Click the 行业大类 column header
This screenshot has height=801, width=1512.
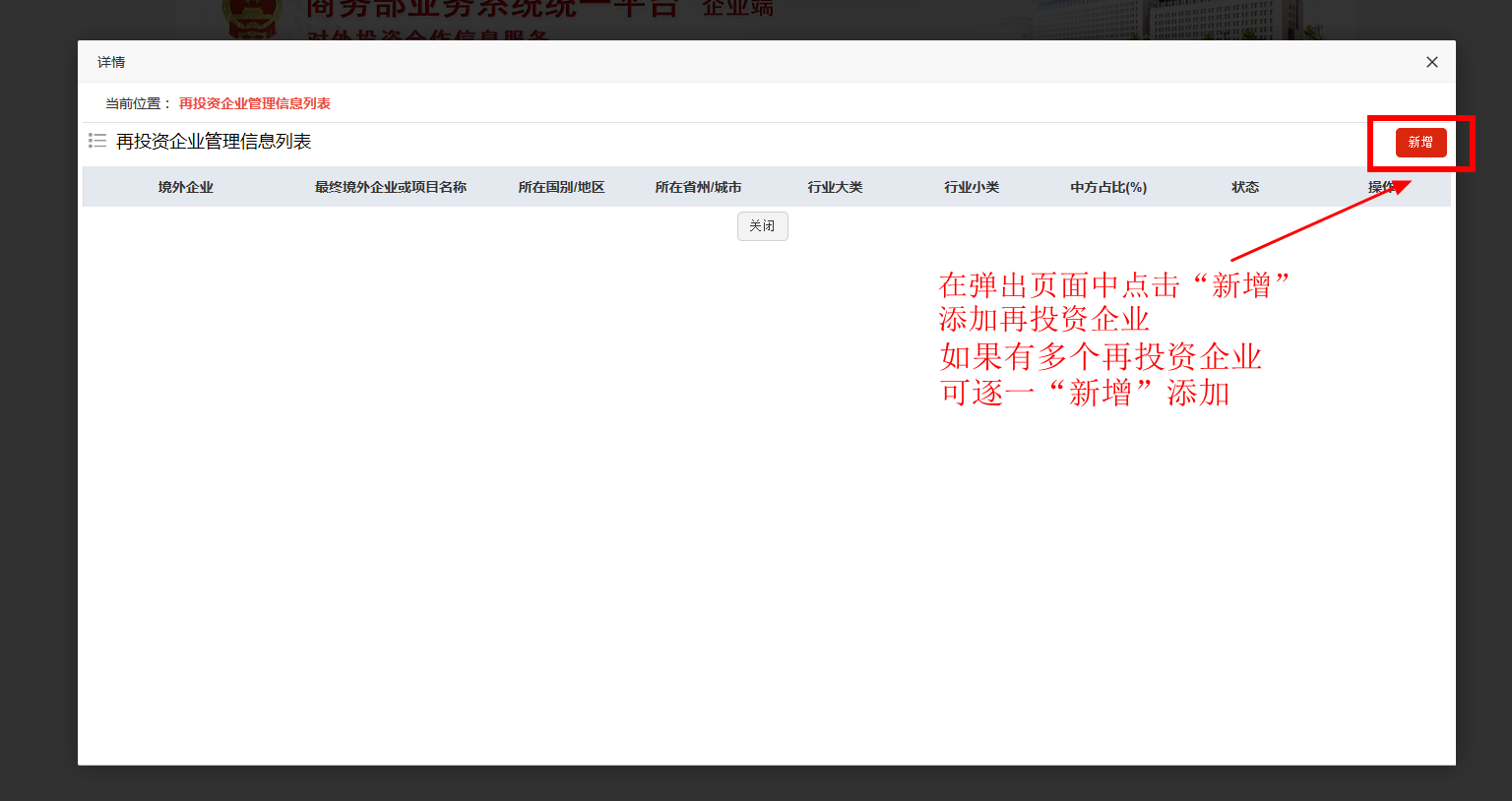click(x=835, y=187)
